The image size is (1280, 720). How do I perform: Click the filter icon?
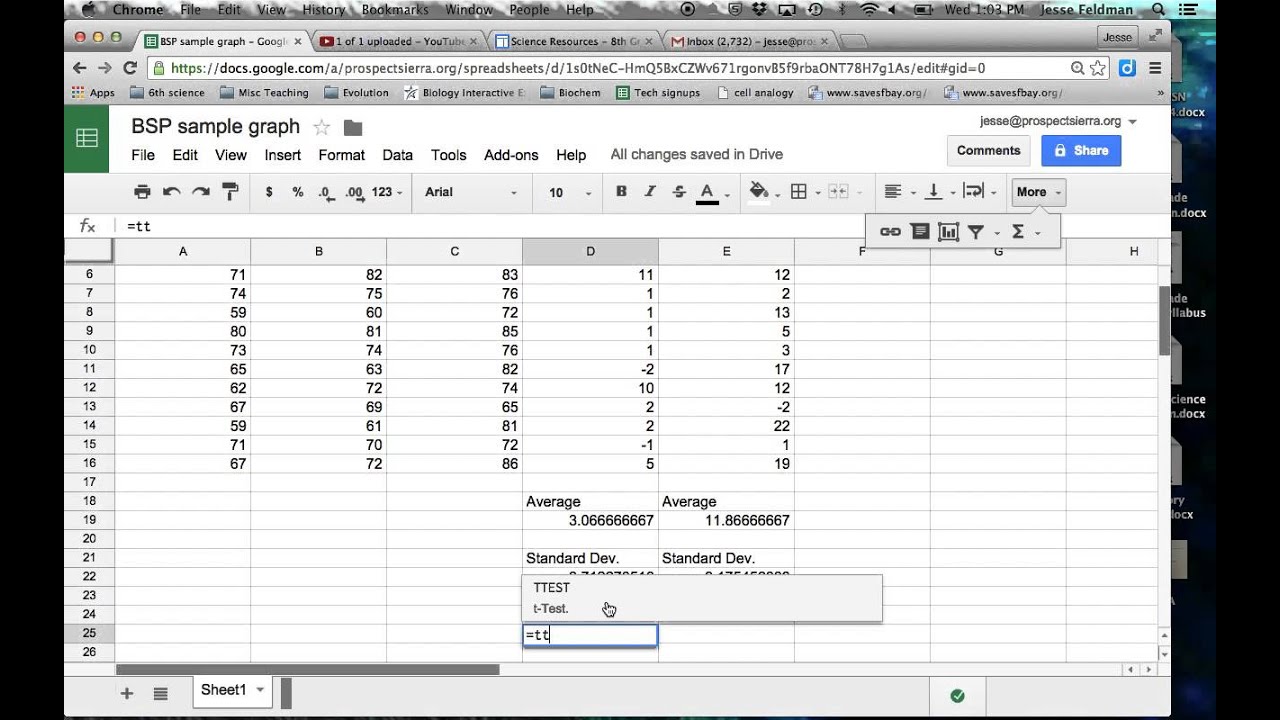coord(976,232)
